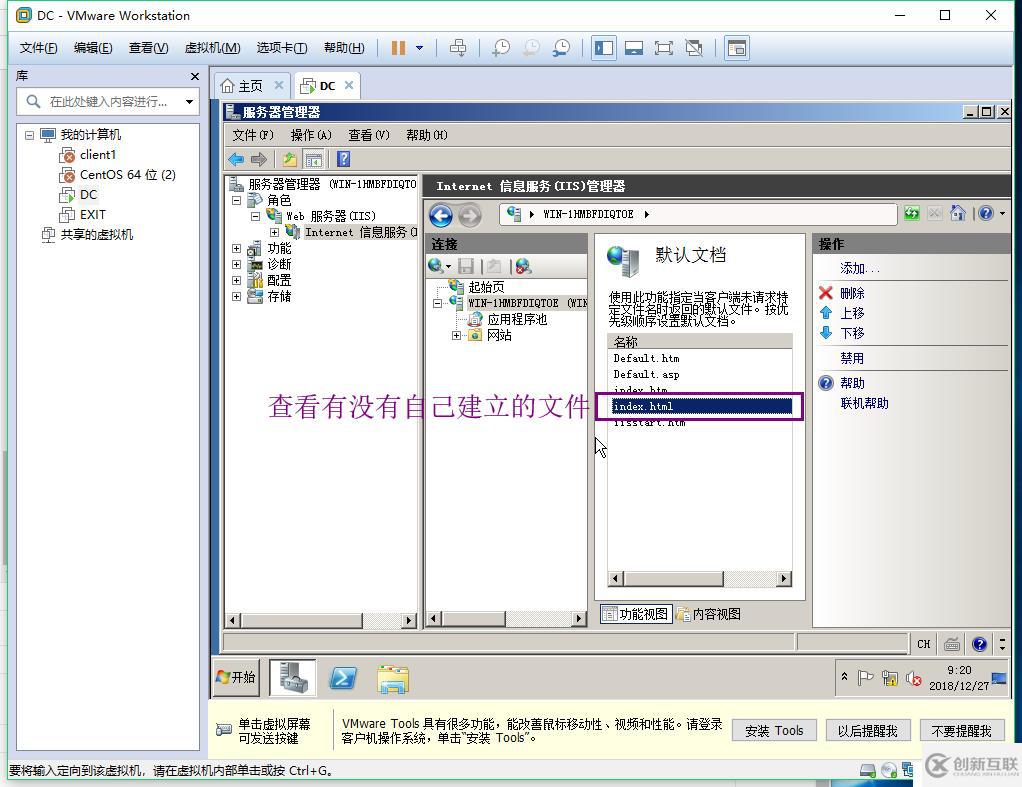Take a snapshot of the virtual machine
1022x787 pixels.
click(x=501, y=48)
